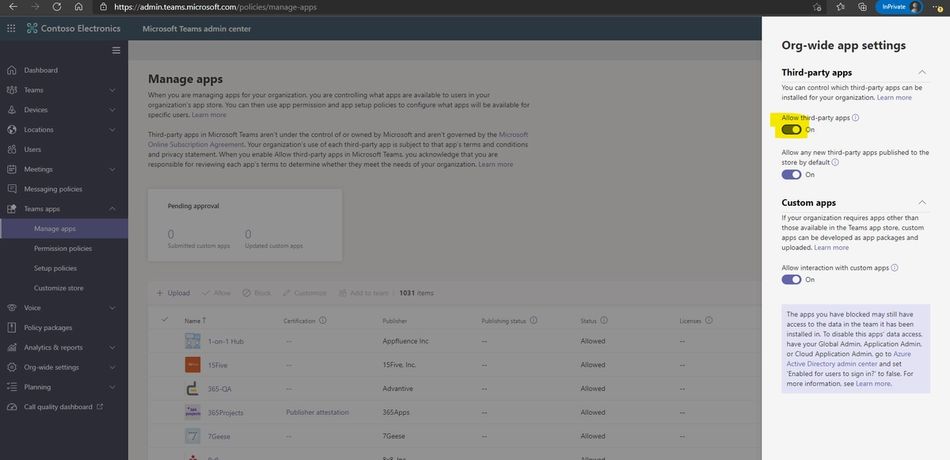Collapse navigation with hamburger menu icon

(116, 50)
